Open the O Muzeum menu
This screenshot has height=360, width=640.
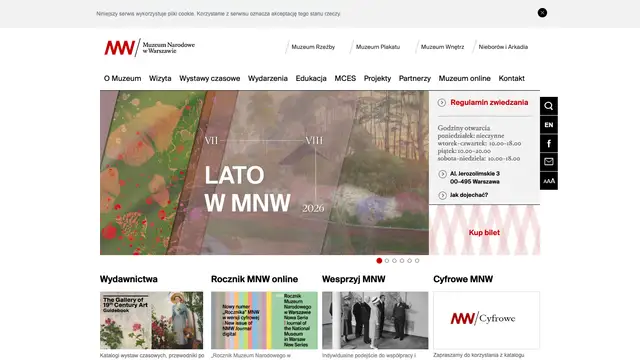pos(122,78)
